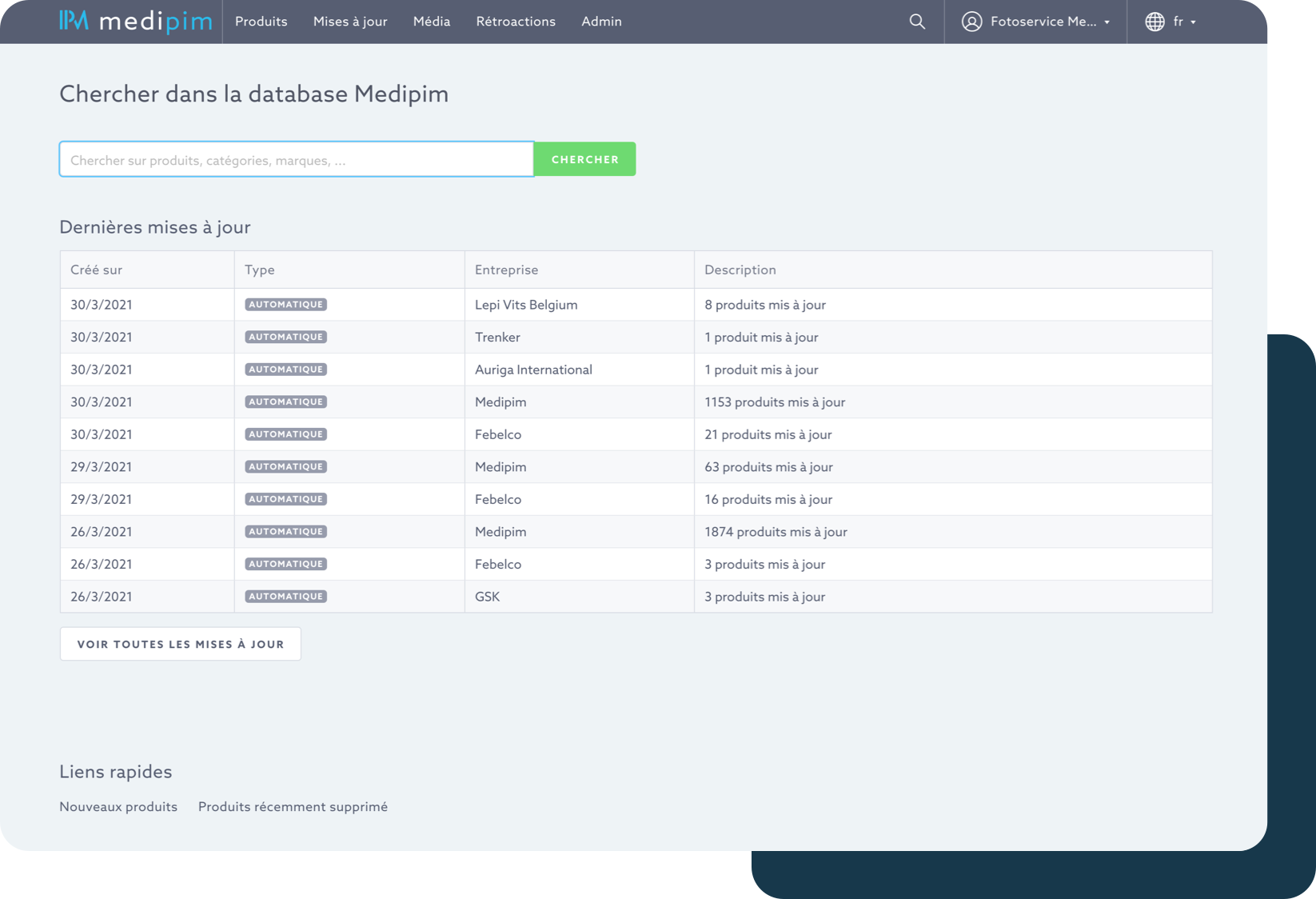1316x899 pixels.
Task: Click the user account avatar icon
Action: point(971,22)
